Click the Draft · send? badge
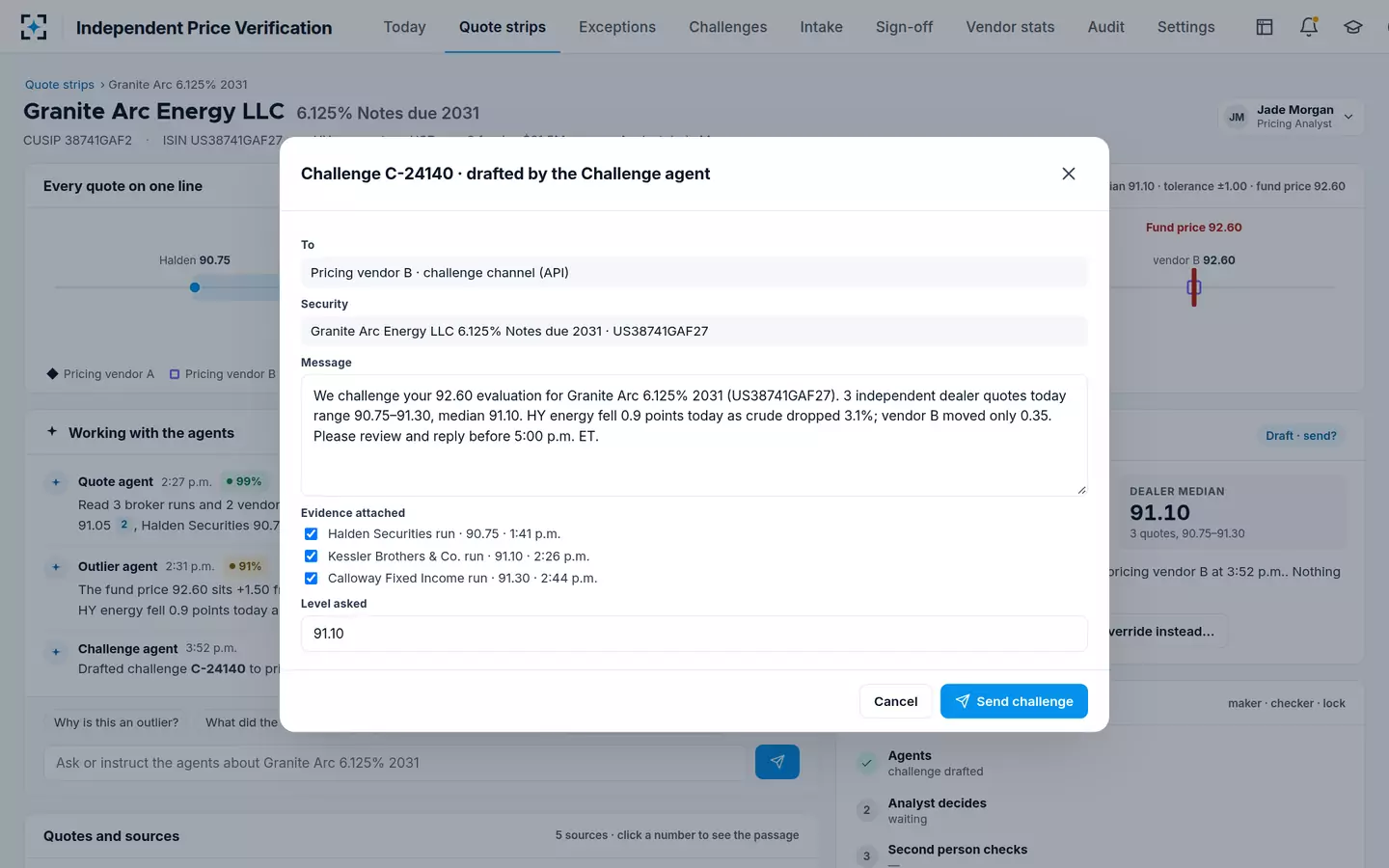 coord(1301,436)
